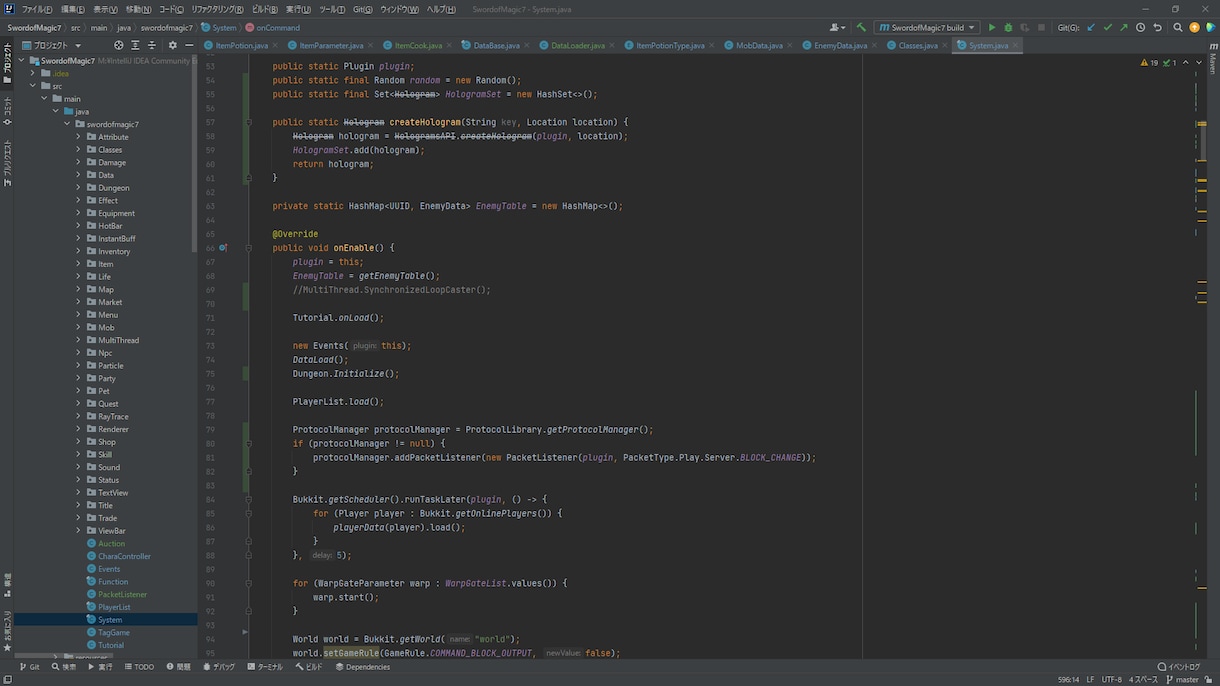Open project panel settings gear
The height and width of the screenshot is (686, 1220).
tap(172, 45)
